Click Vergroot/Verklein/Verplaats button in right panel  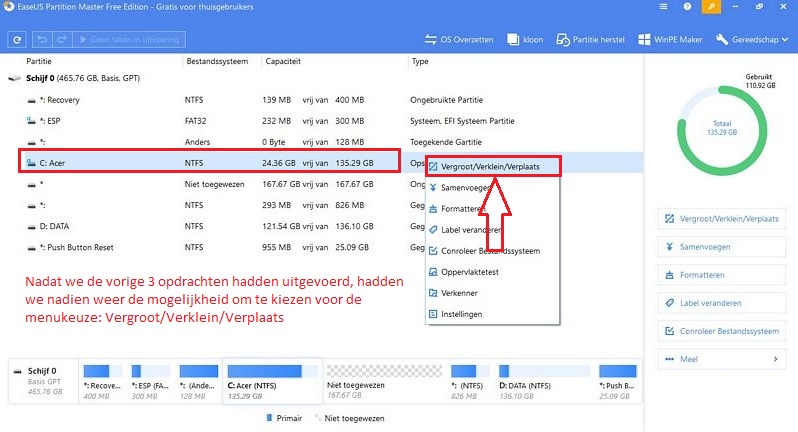722,219
